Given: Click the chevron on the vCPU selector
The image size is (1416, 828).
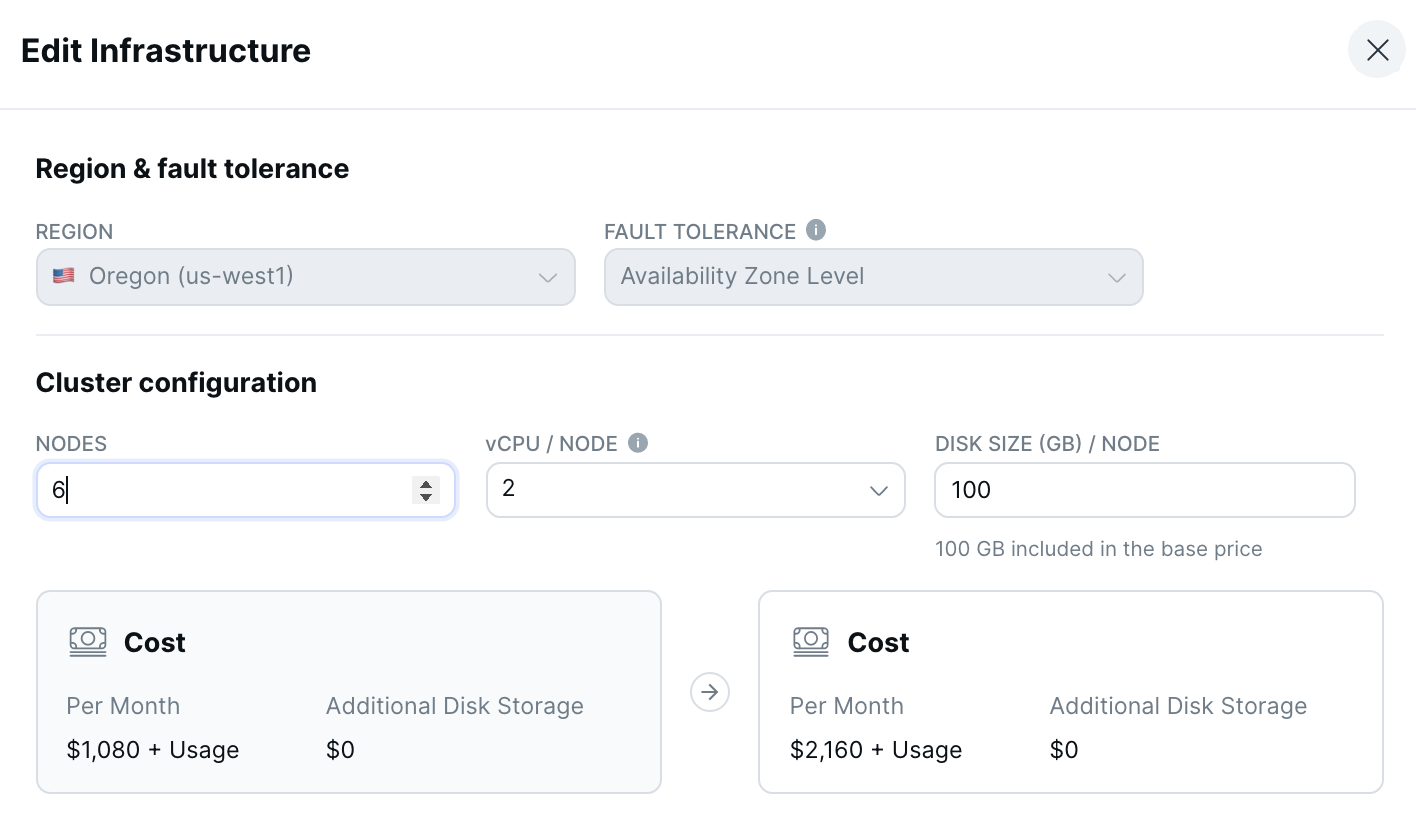Looking at the screenshot, I should [879, 490].
